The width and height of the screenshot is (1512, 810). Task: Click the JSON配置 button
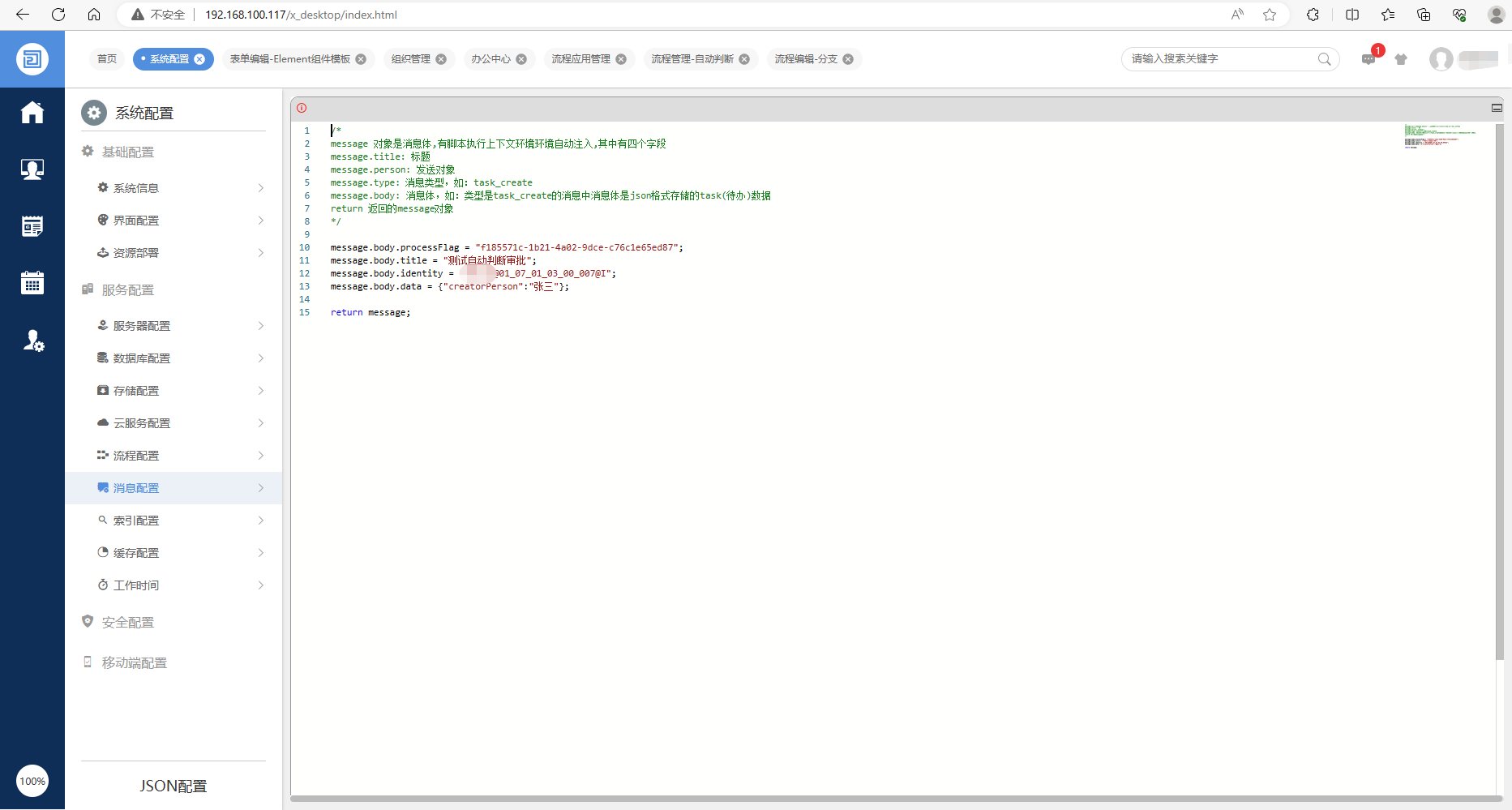tap(173, 786)
